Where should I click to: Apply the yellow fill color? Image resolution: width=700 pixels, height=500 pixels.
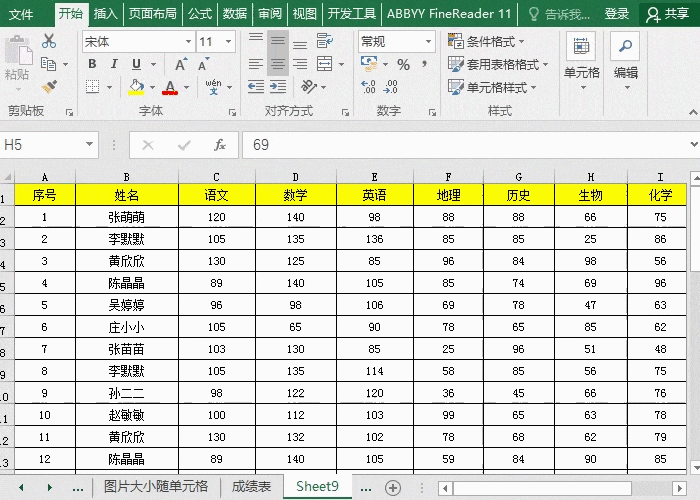[135, 88]
